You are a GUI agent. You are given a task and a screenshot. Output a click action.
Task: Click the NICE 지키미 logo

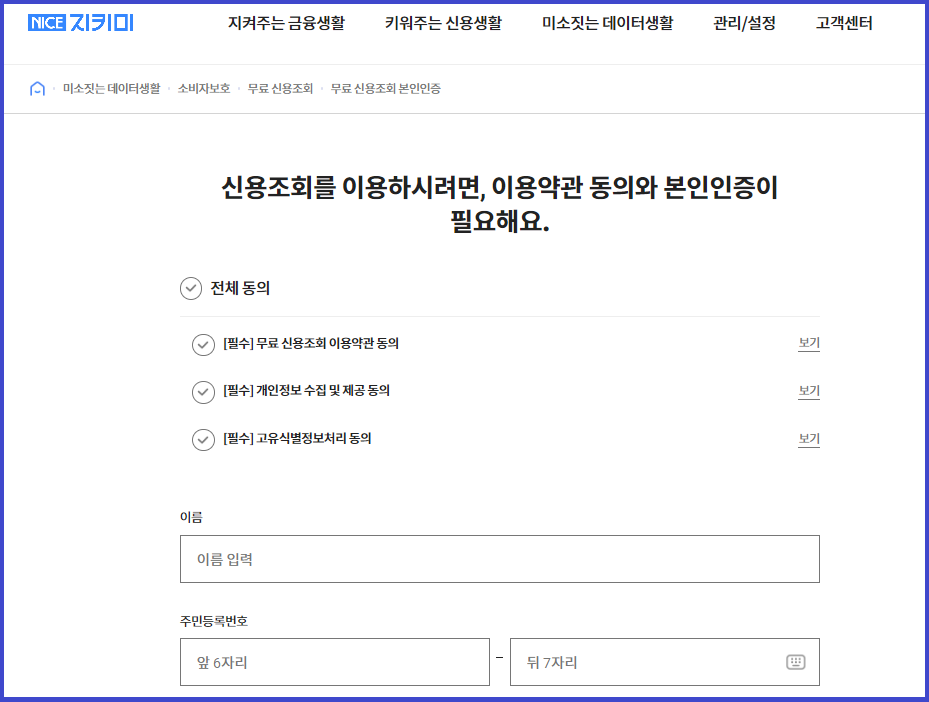point(81,23)
